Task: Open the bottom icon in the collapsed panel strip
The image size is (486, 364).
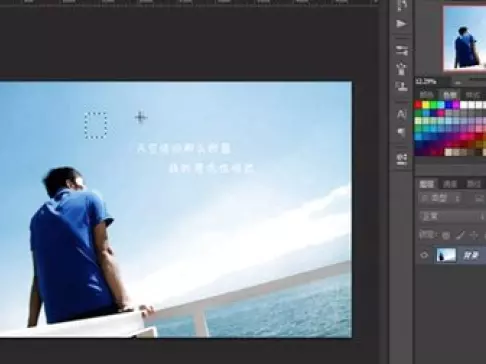Action: click(402, 159)
